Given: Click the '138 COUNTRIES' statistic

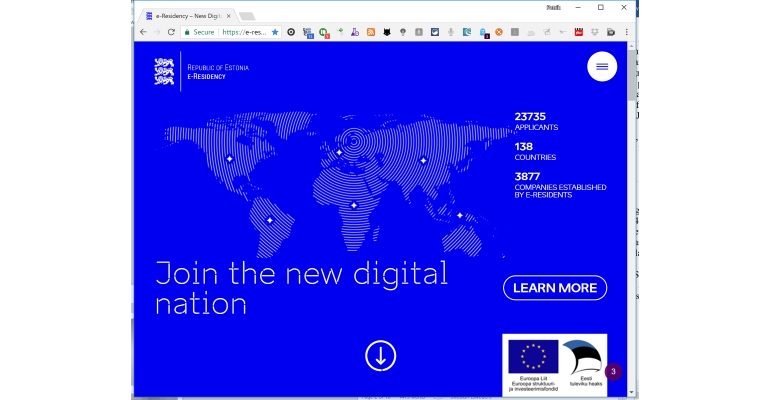Looking at the screenshot, I should click(x=535, y=151).
